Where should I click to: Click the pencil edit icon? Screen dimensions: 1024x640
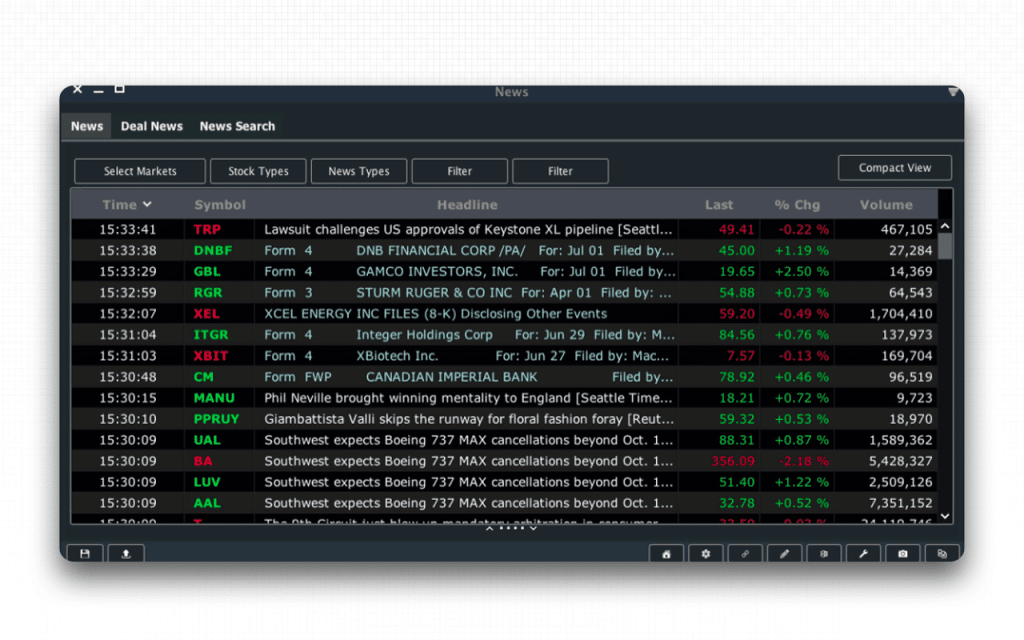pos(784,554)
